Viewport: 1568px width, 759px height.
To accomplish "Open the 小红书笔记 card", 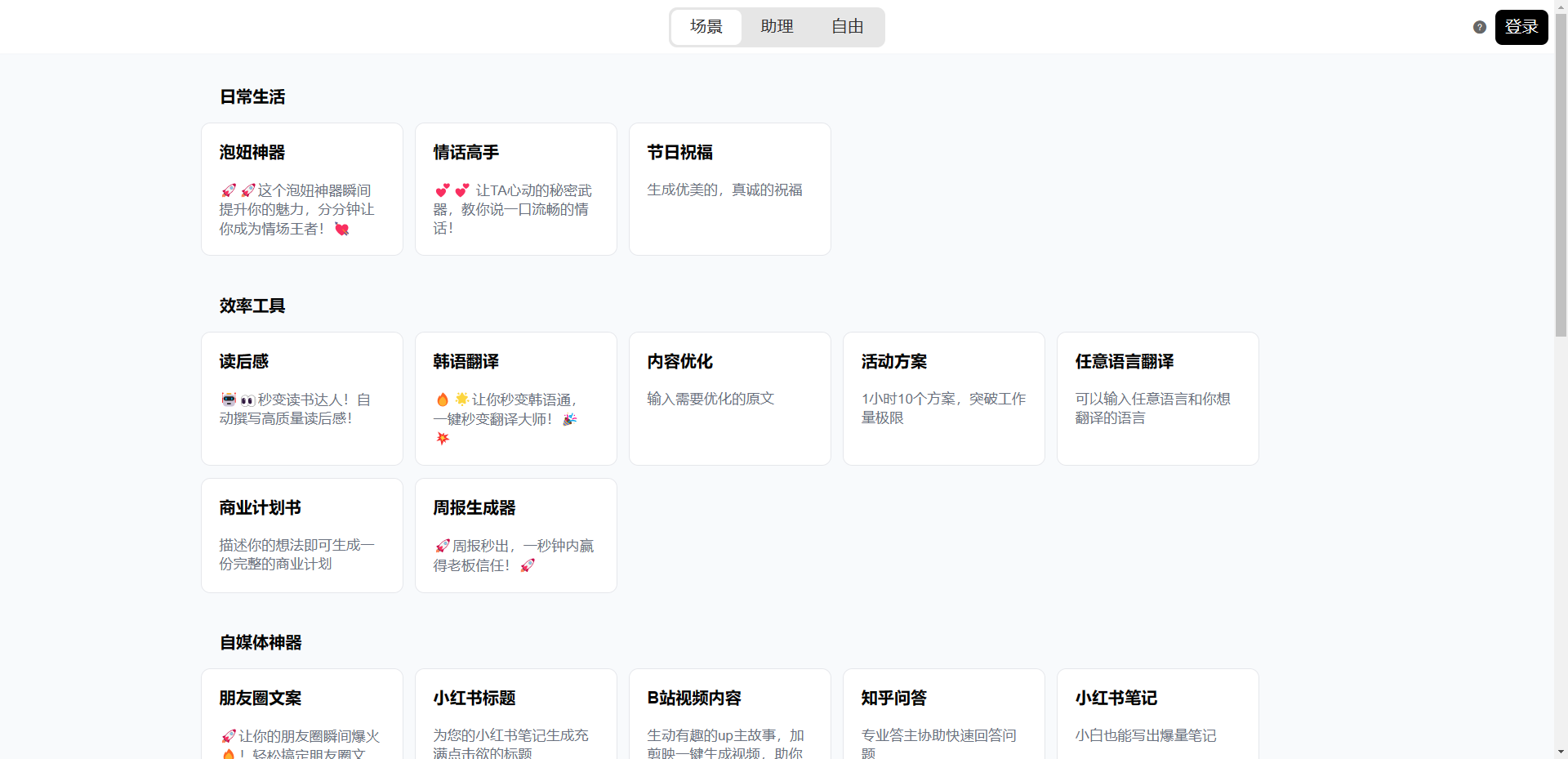I will (x=1158, y=714).
